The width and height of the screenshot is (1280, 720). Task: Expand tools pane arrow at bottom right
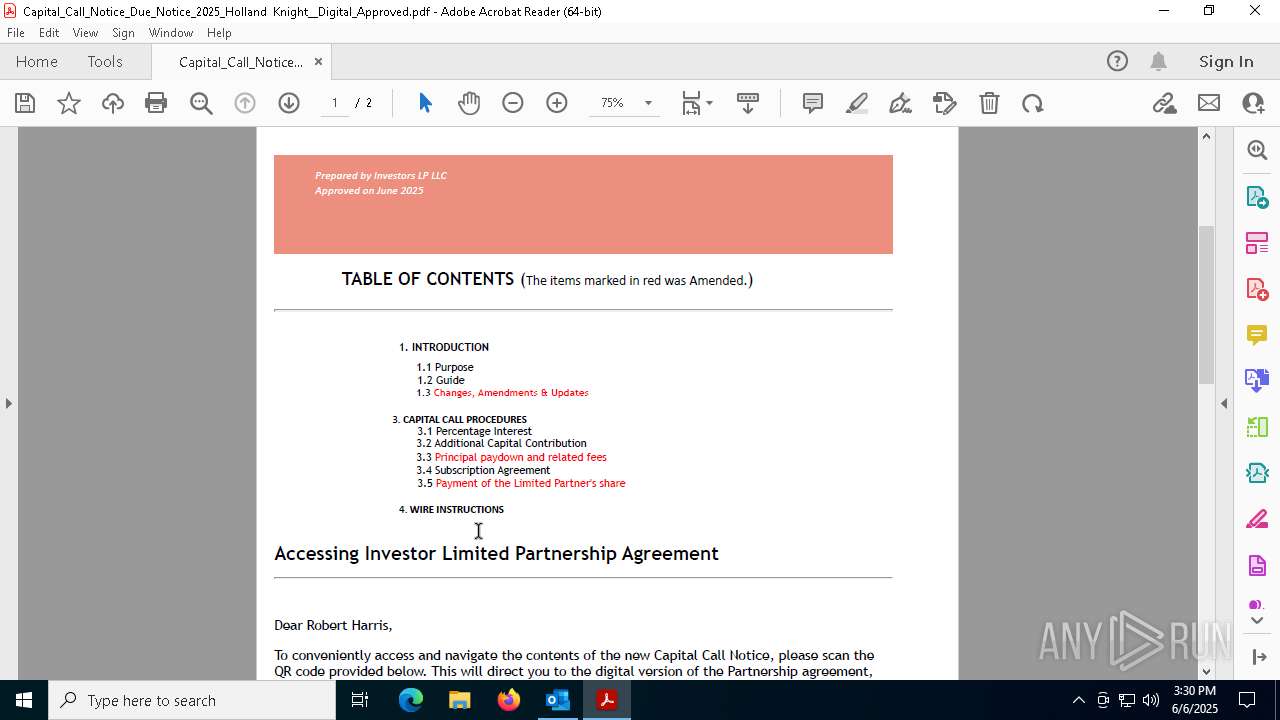[1258, 657]
